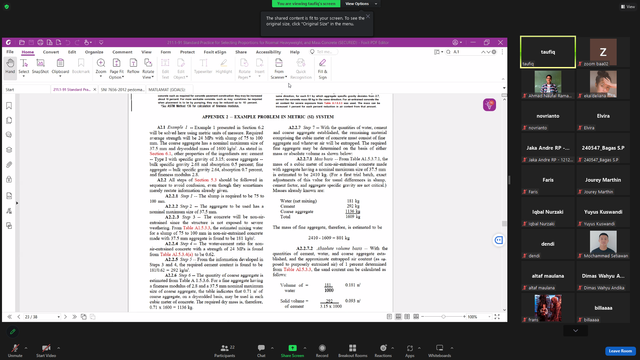Go to next page arrow
640x360 pixels.
pyautogui.click(x=65, y=317)
